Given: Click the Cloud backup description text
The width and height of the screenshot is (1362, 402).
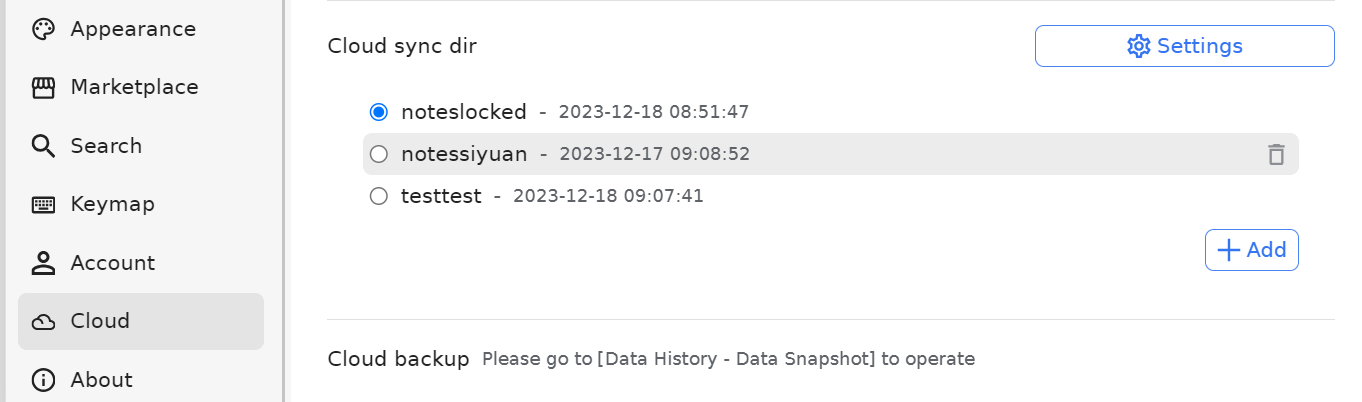Looking at the screenshot, I should point(728,359).
